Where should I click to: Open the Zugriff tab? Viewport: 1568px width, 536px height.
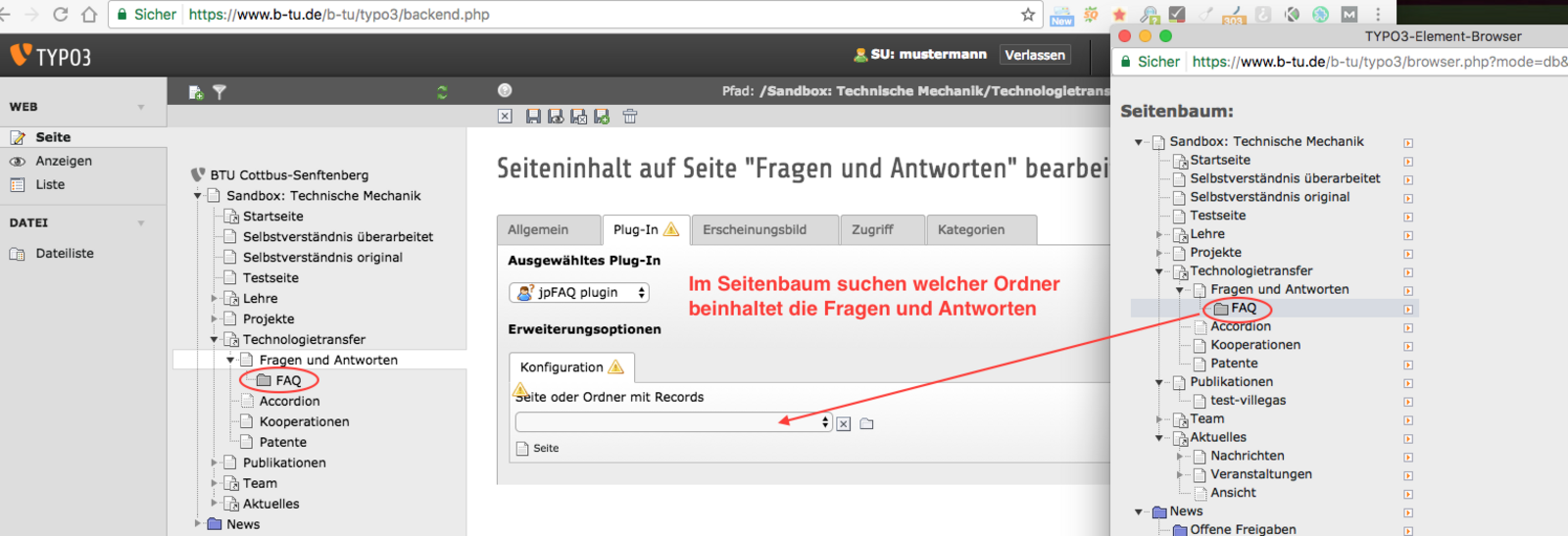click(x=872, y=229)
